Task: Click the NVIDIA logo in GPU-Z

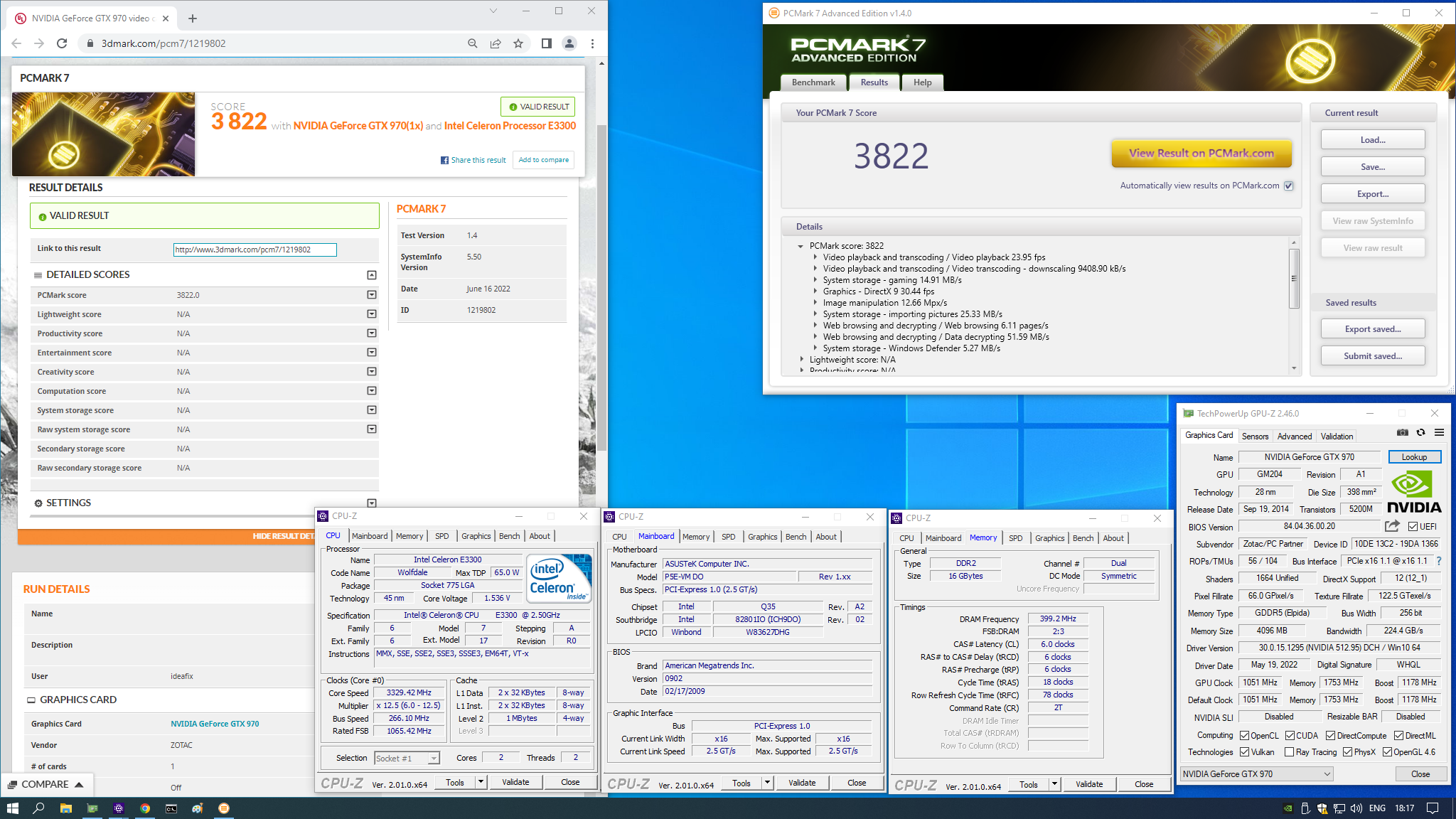Action: click(1414, 492)
